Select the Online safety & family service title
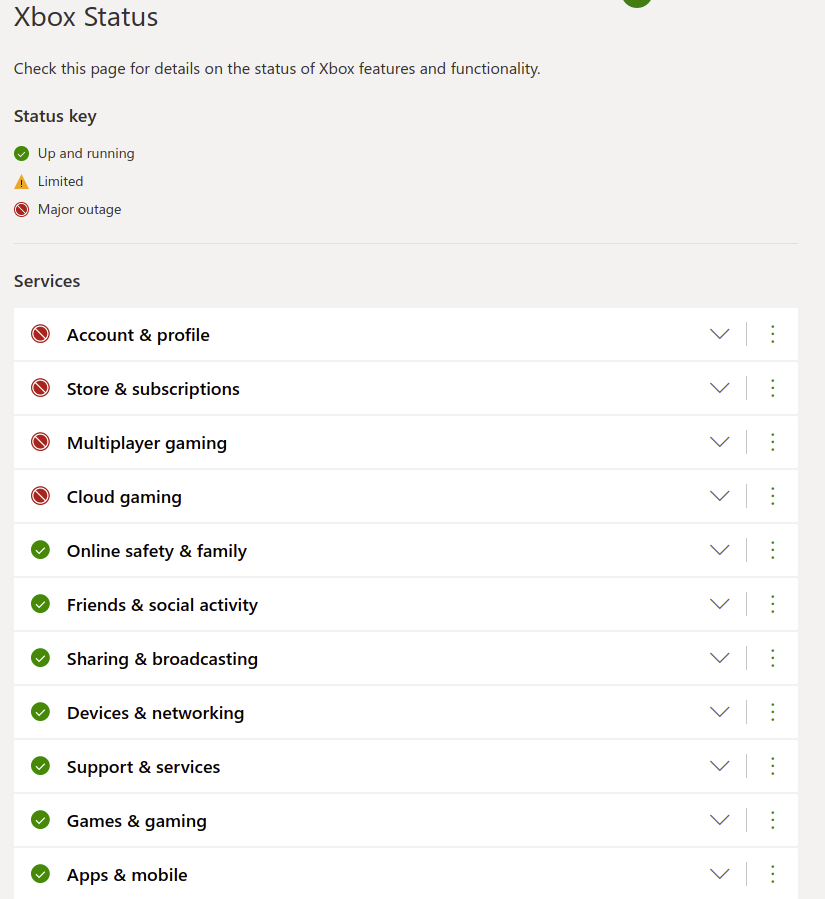Image resolution: width=825 pixels, height=899 pixels. (157, 551)
